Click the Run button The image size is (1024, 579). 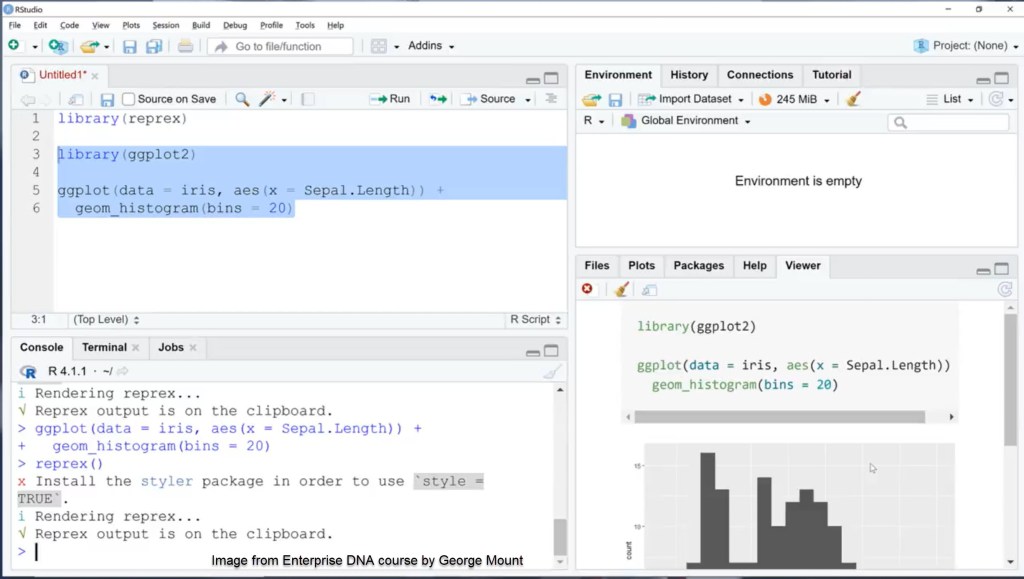(x=391, y=99)
